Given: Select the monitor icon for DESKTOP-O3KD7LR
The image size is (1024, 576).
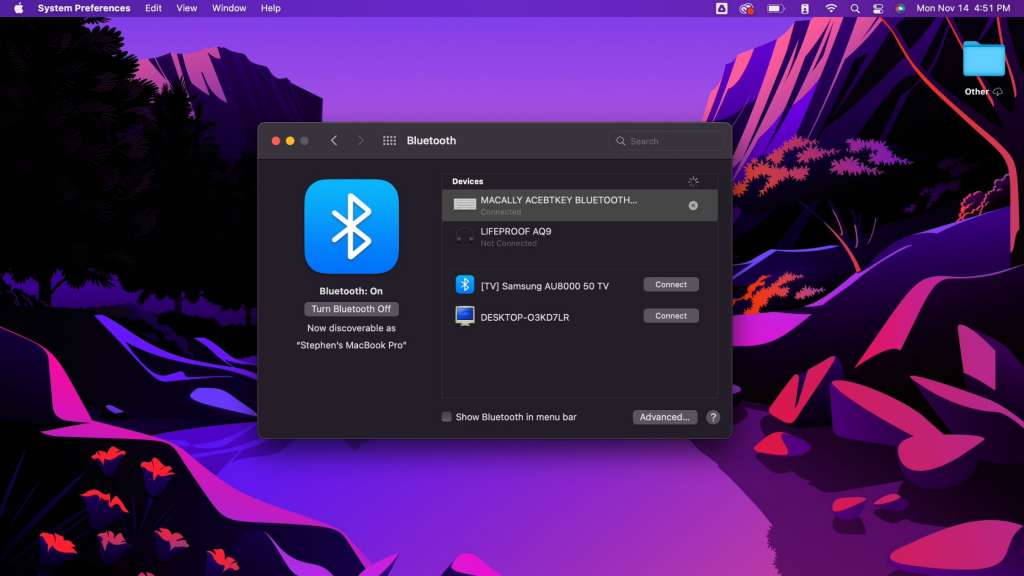Looking at the screenshot, I should [x=464, y=315].
